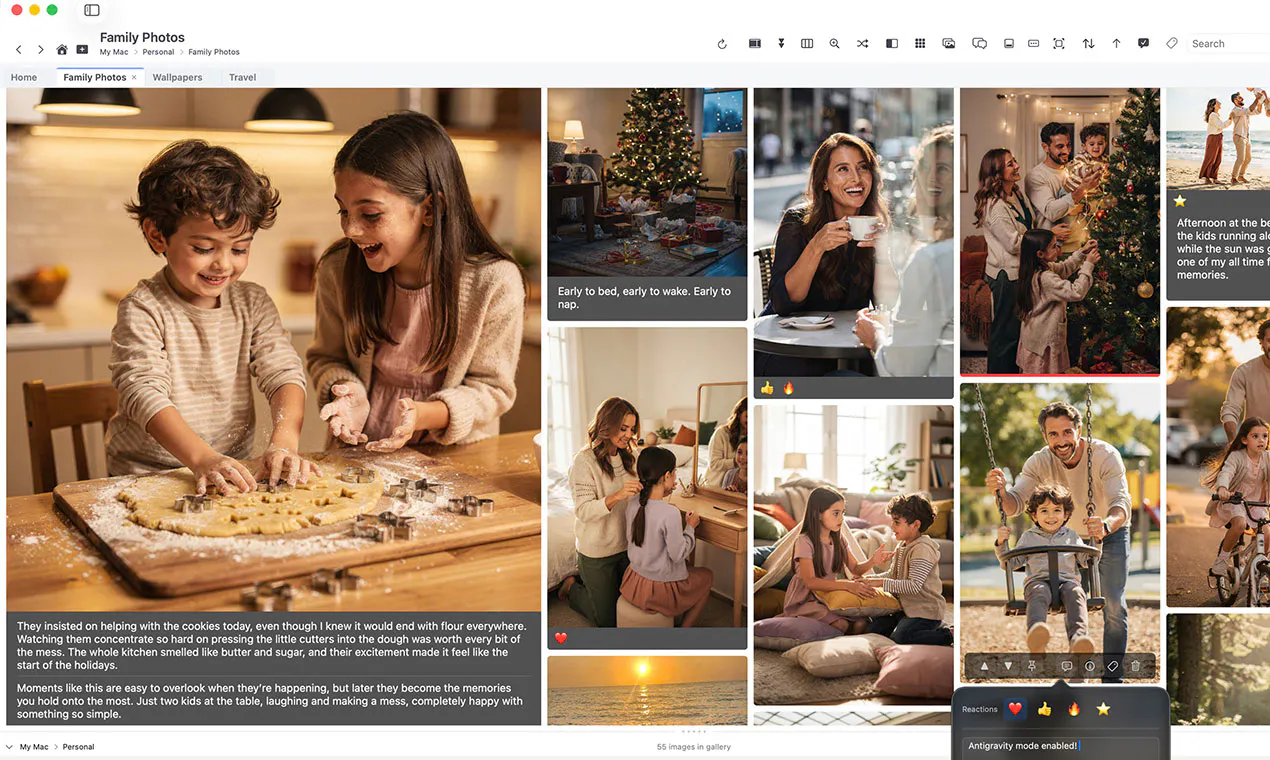Screen dimensions: 1270x760
Task: Click the add-to-favorites folder icon
Action: (x=82, y=49)
